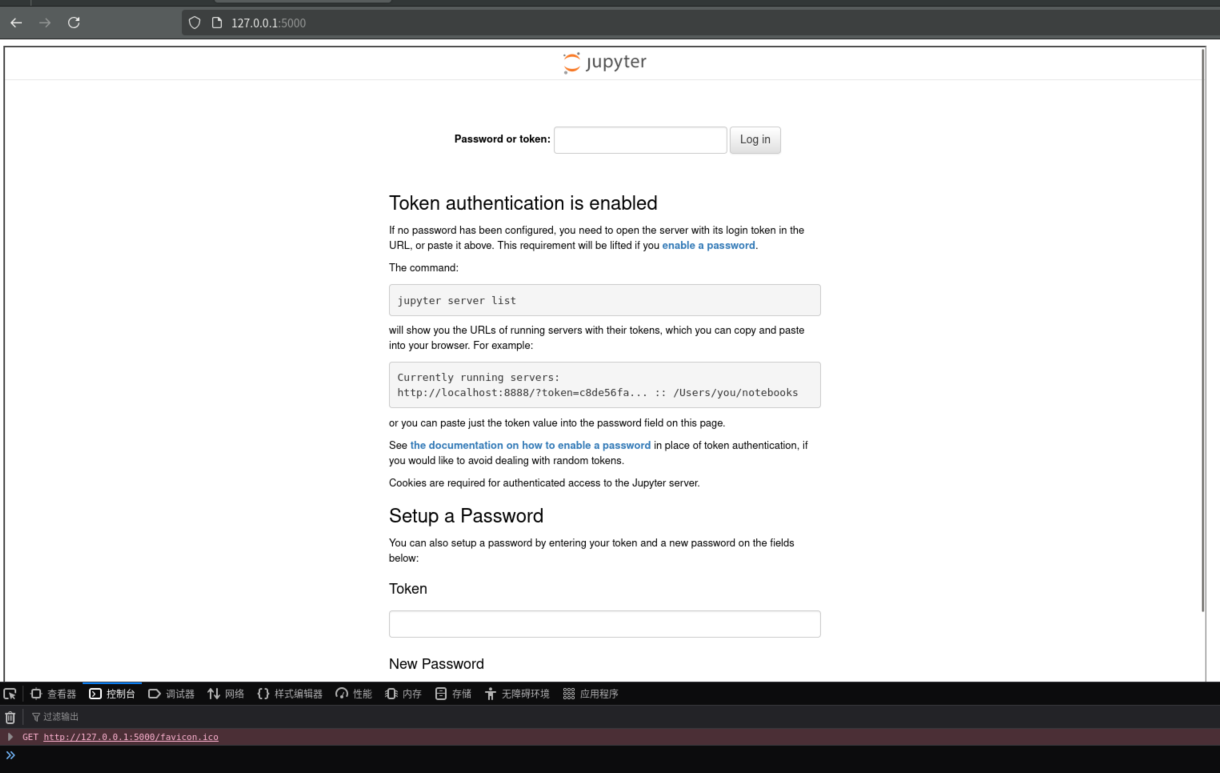Click the localhost:8888 example URL text
Image resolution: width=1220 pixels, height=773 pixels.
(x=522, y=392)
